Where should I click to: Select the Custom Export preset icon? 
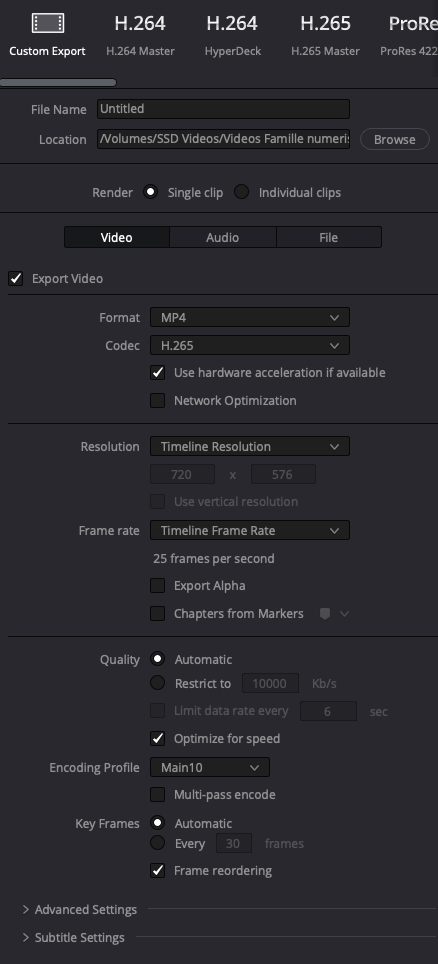click(x=48, y=23)
